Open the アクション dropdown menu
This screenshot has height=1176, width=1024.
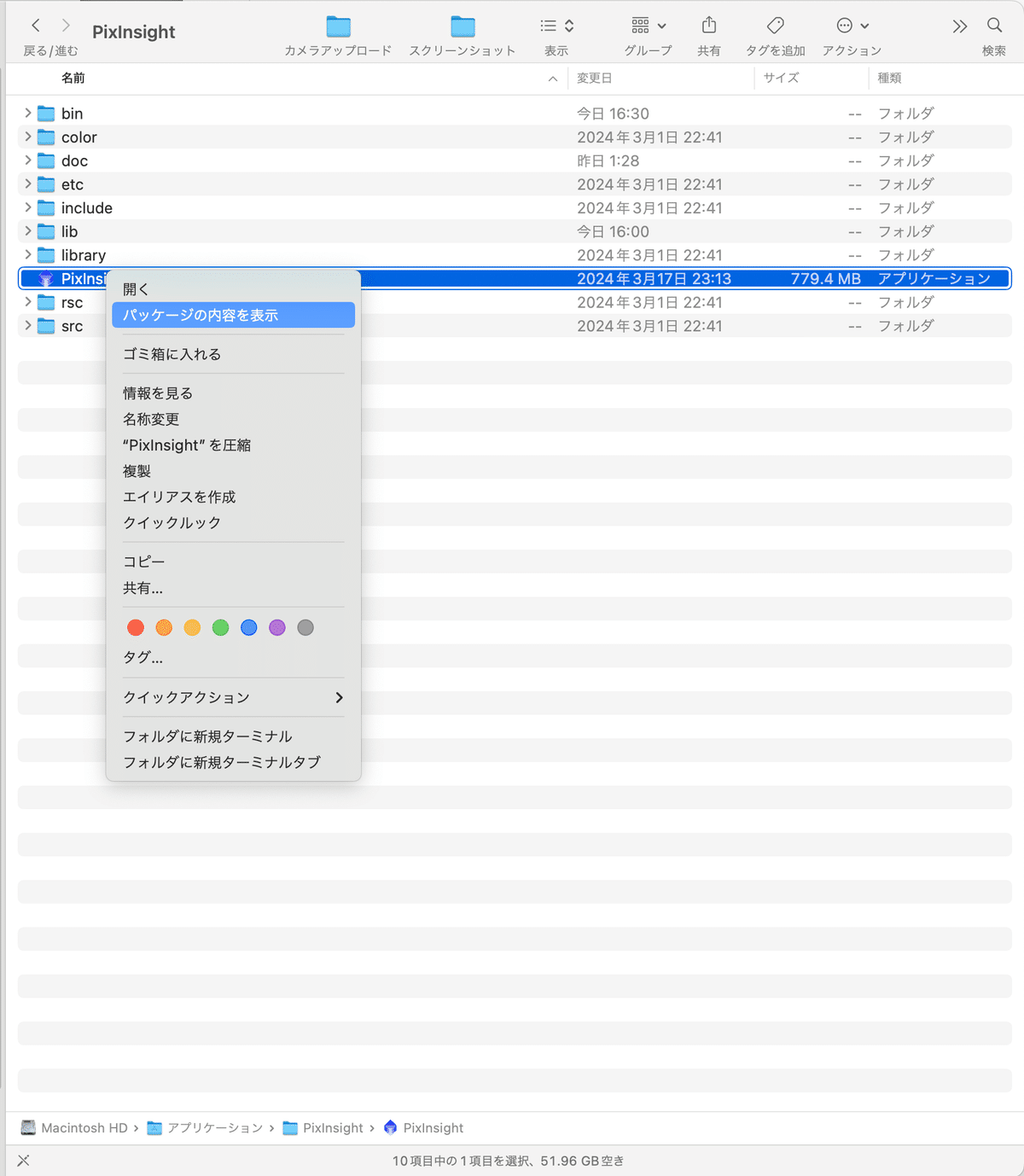[x=852, y=26]
